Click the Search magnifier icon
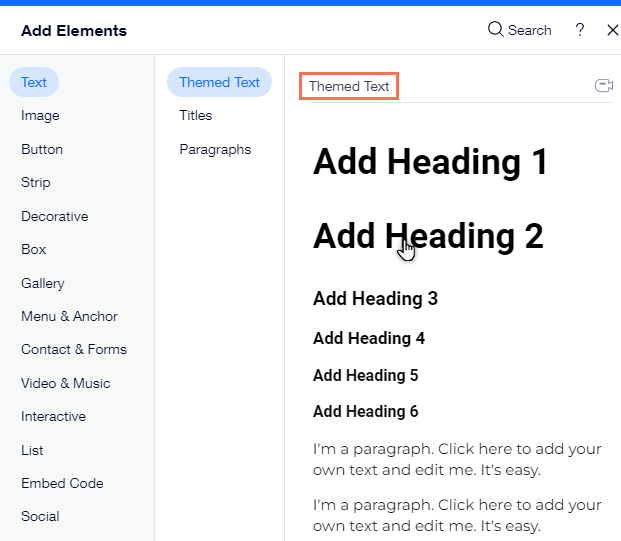 coord(495,30)
